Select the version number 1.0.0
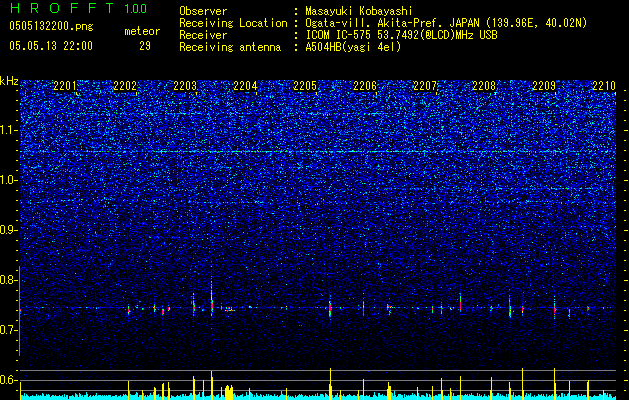The height and width of the screenshot is (400, 629). [135, 8]
